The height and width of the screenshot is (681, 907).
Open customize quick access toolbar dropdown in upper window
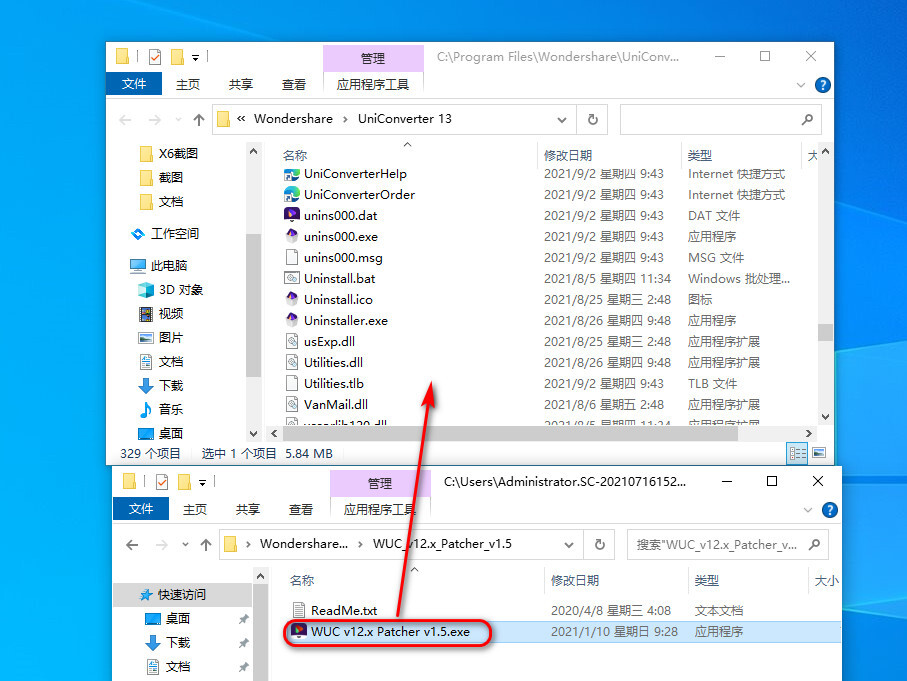pos(196,57)
